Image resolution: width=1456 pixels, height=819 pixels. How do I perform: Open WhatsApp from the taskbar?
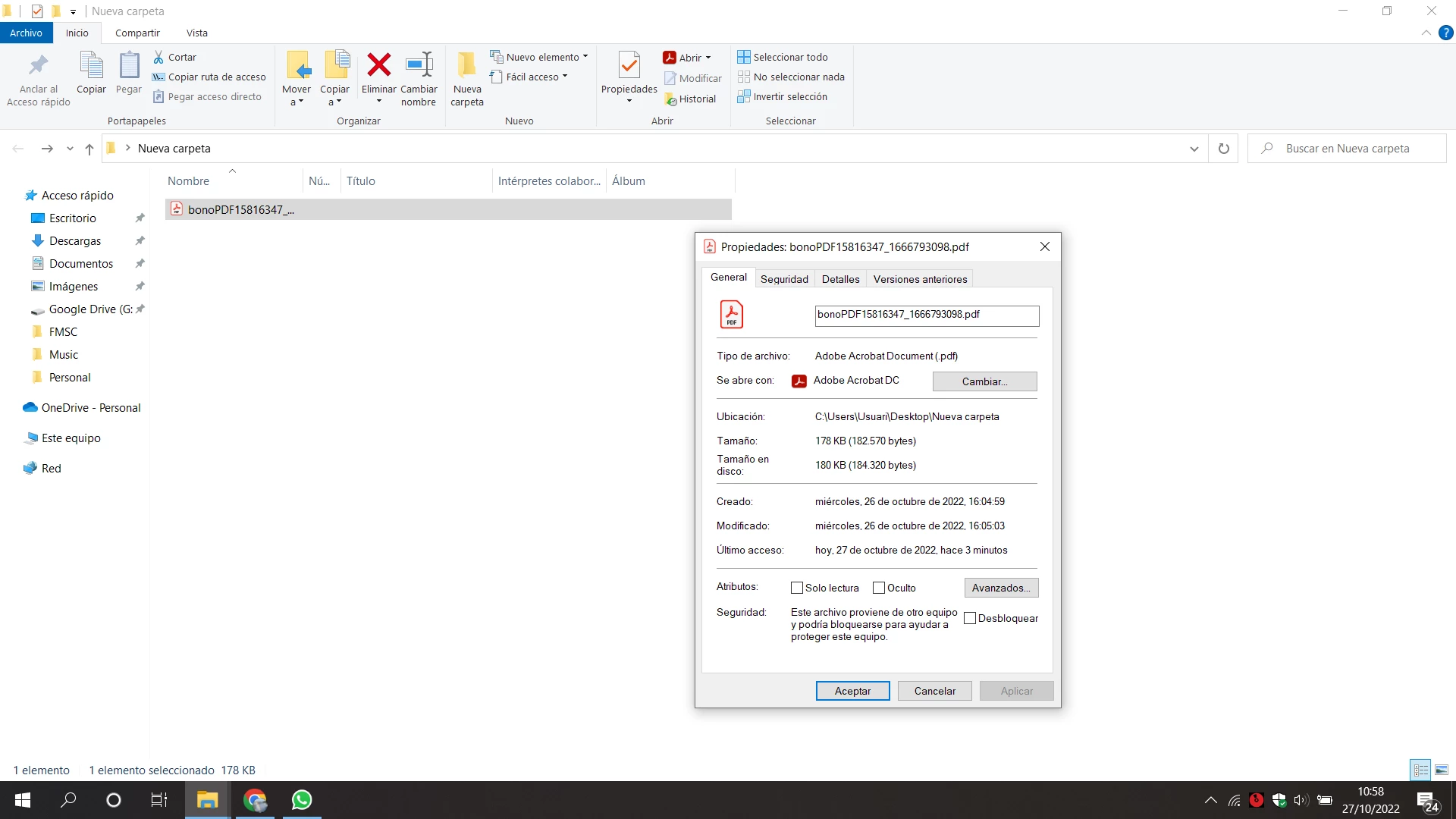[302, 800]
